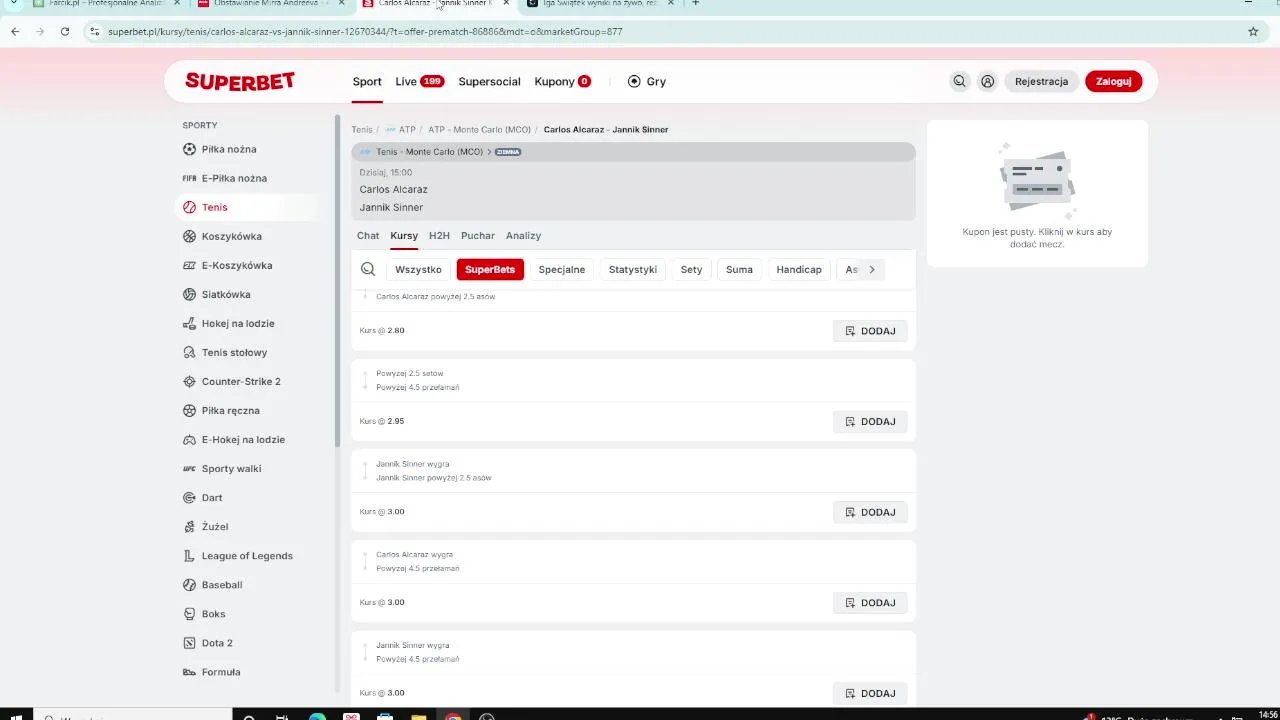Click the Żużel speedway icon
Image resolution: width=1280 pixels, height=720 pixels.
click(189, 526)
